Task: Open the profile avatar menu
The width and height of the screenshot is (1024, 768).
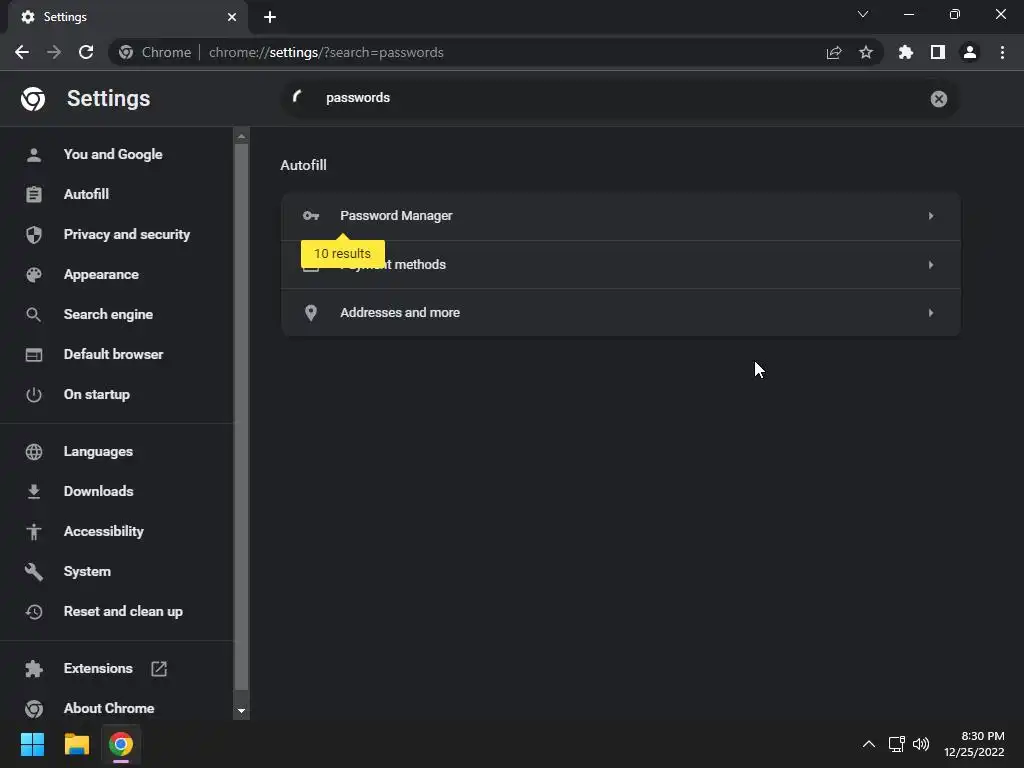Action: coord(970,52)
